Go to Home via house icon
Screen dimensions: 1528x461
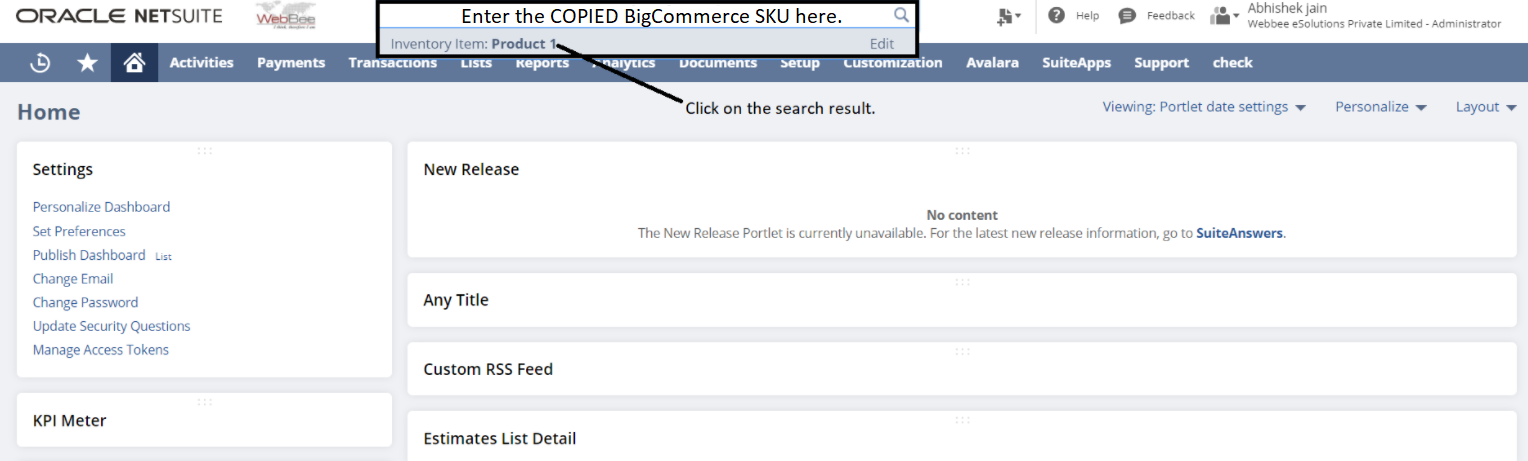point(134,63)
